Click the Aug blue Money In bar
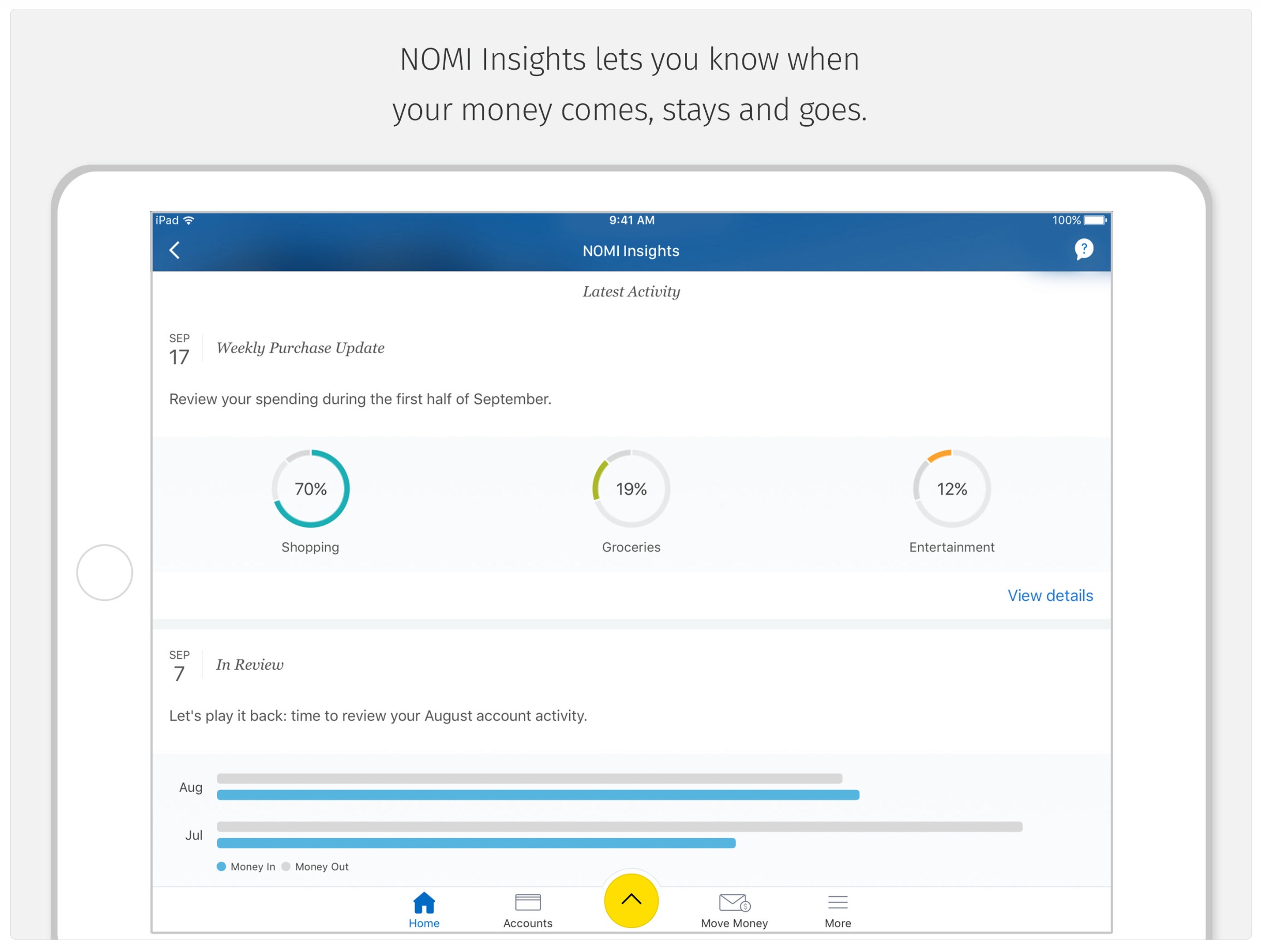The width and height of the screenshot is (1261, 952). click(x=538, y=795)
